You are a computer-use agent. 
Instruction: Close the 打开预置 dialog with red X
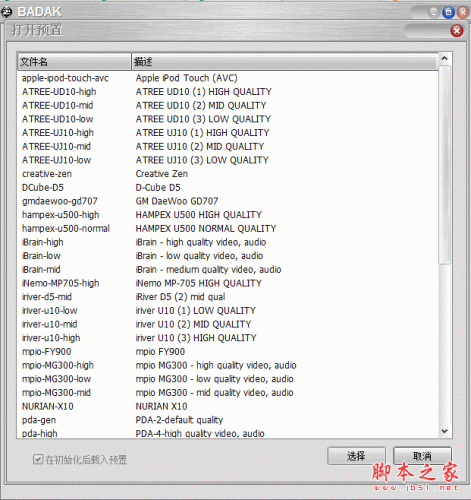(457, 31)
